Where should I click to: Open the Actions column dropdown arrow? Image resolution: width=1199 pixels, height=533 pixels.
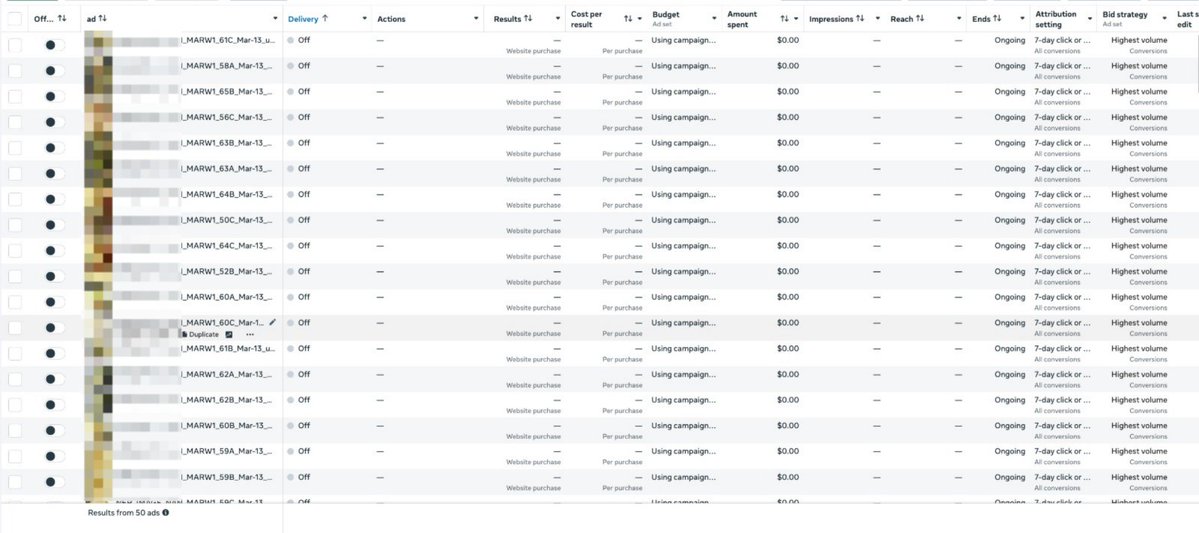pos(476,18)
